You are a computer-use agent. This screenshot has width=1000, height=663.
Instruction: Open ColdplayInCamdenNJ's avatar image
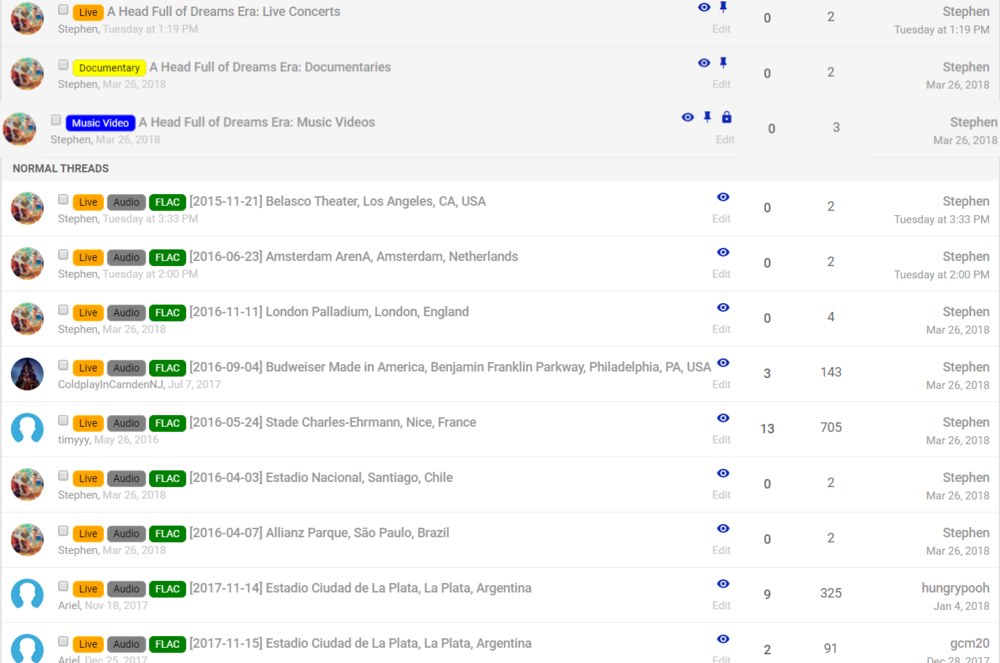27,374
